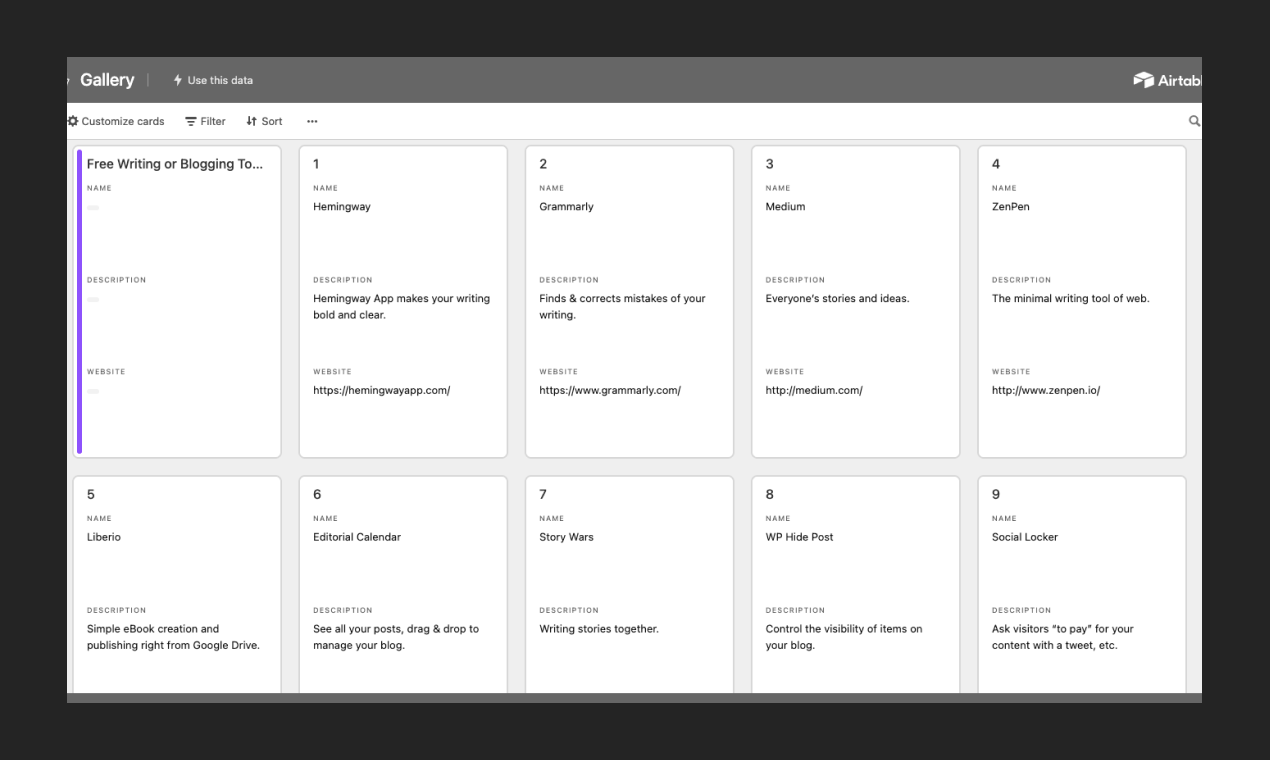Click text 'Control the visibility of items'

(844, 637)
